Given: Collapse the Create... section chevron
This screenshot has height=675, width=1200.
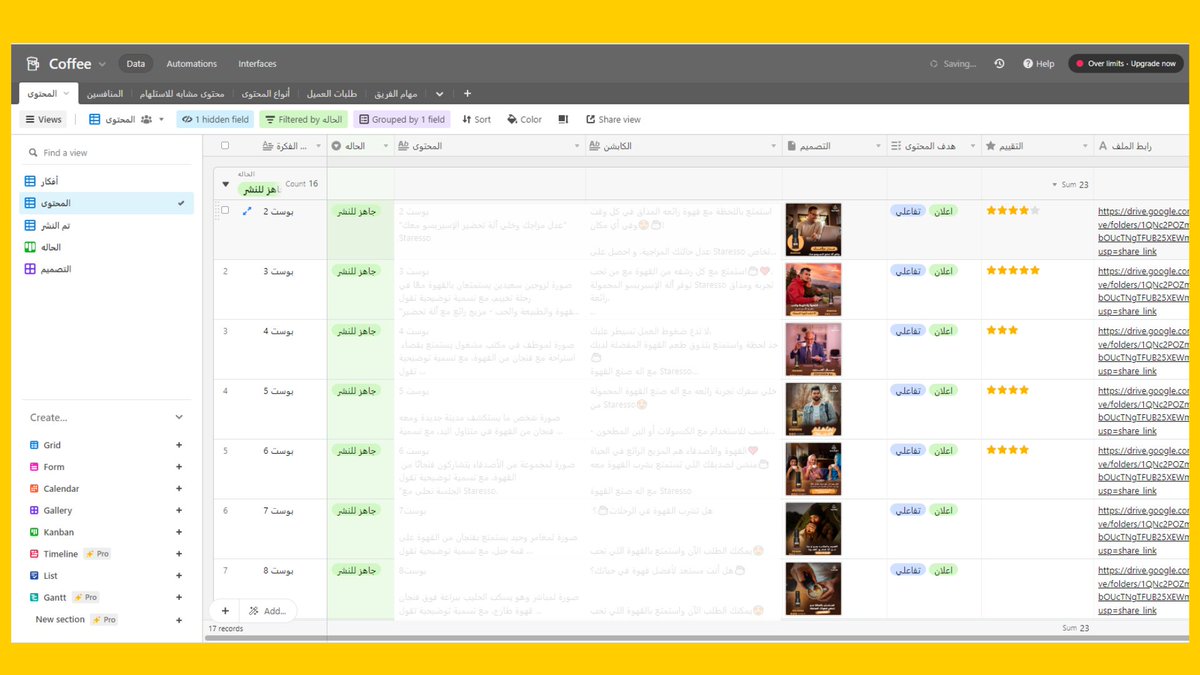Looking at the screenshot, I should pyautogui.click(x=179, y=417).
